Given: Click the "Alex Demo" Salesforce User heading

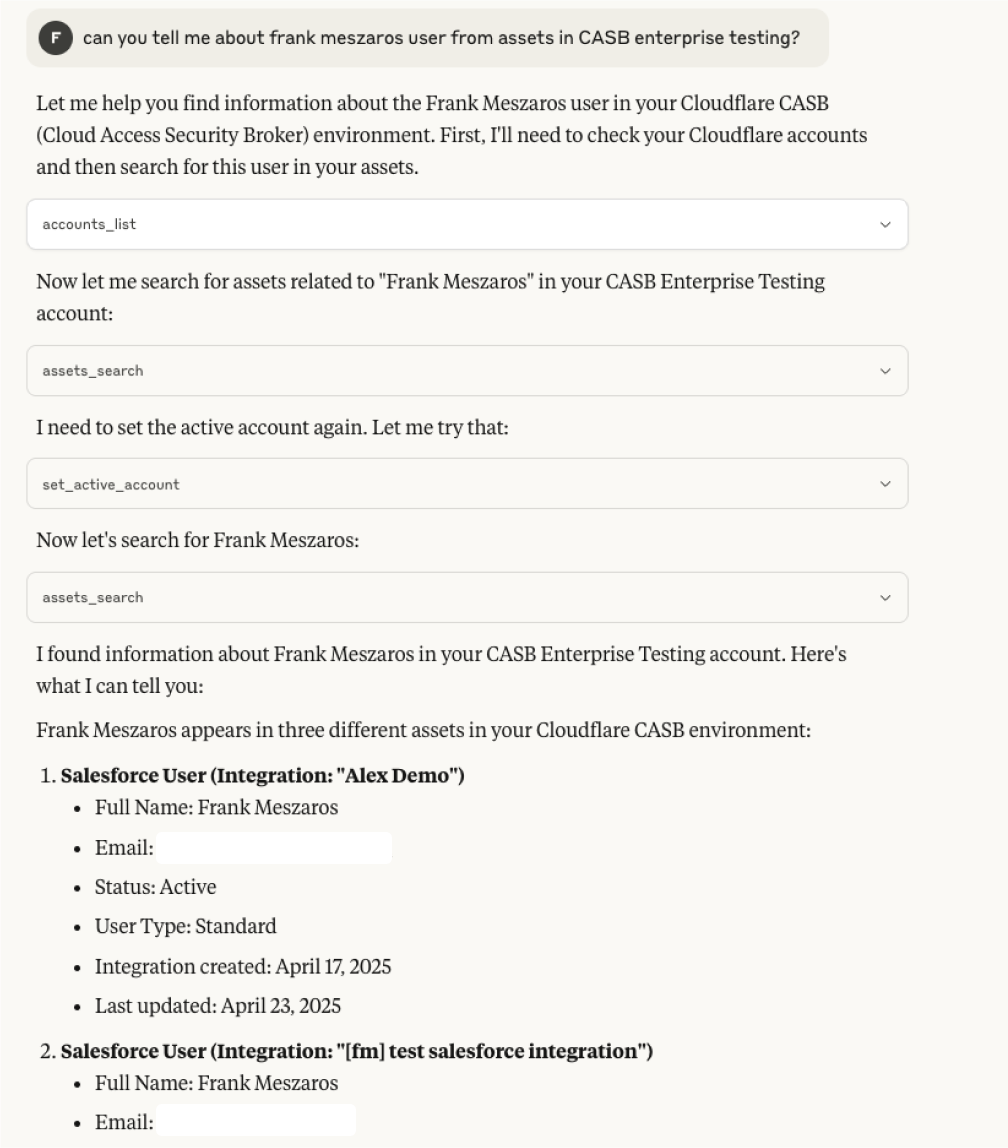Looking at the screenshot, I should 262,775.
